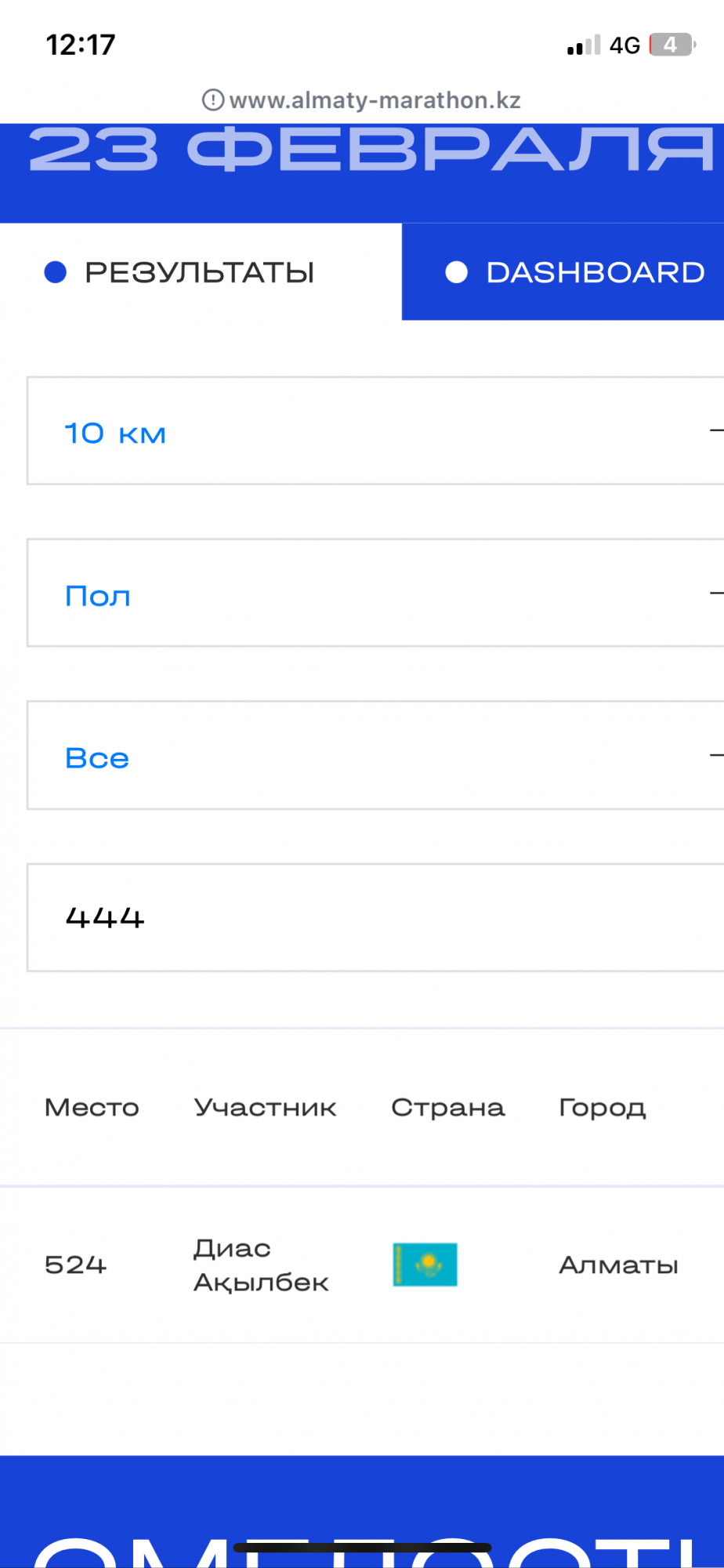Switch to the РЕЗУЛЬТАТЫ tab
This screenshot has height=1568, width=724.
[200, 272]
